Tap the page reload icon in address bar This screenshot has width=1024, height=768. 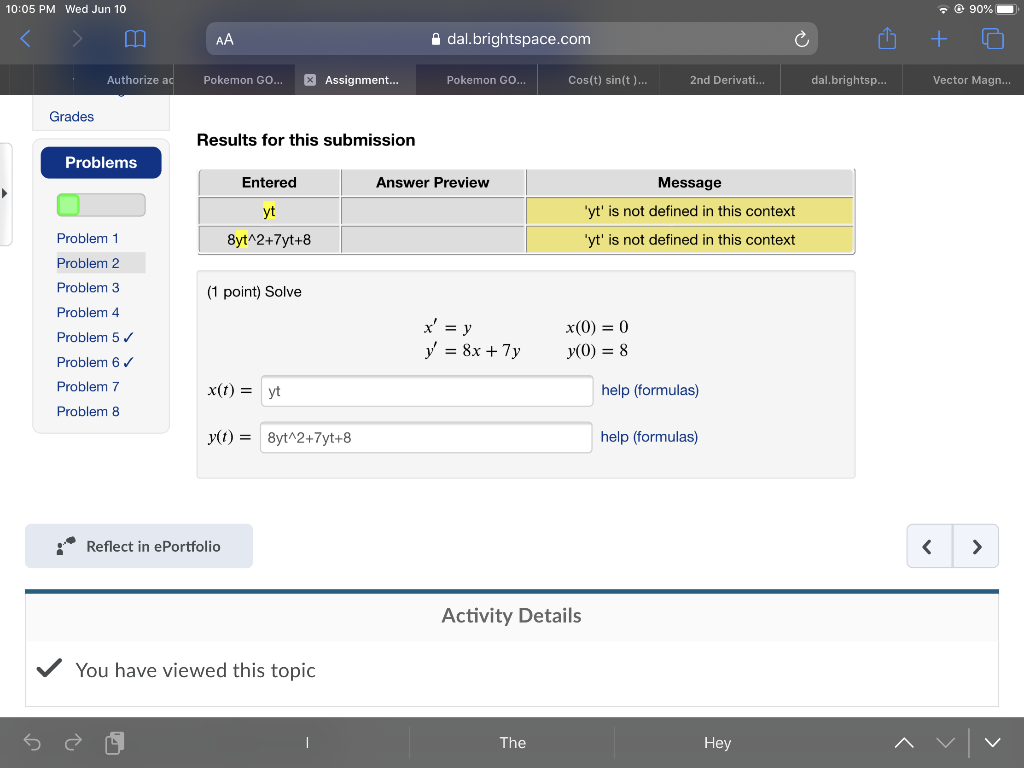click(800, 38)
